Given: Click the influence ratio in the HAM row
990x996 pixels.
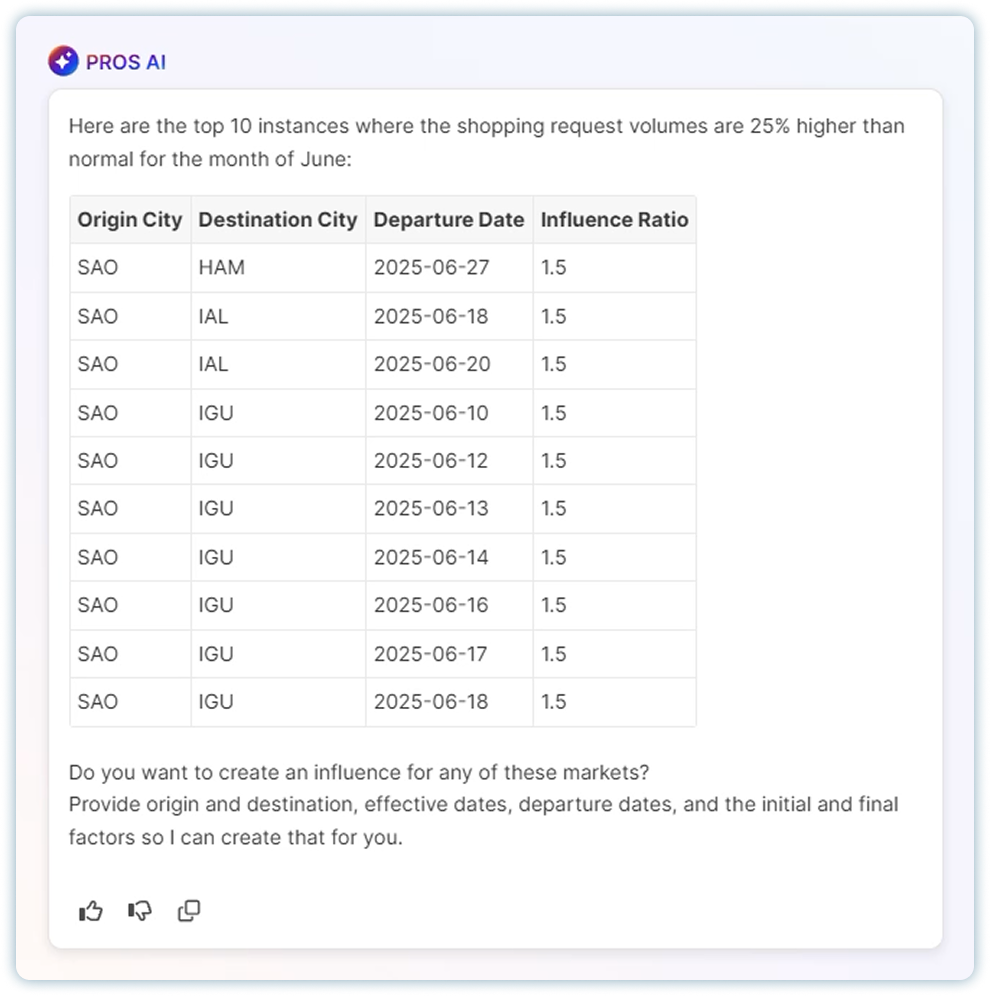Looking at the screenshot, I should [615, 267].
